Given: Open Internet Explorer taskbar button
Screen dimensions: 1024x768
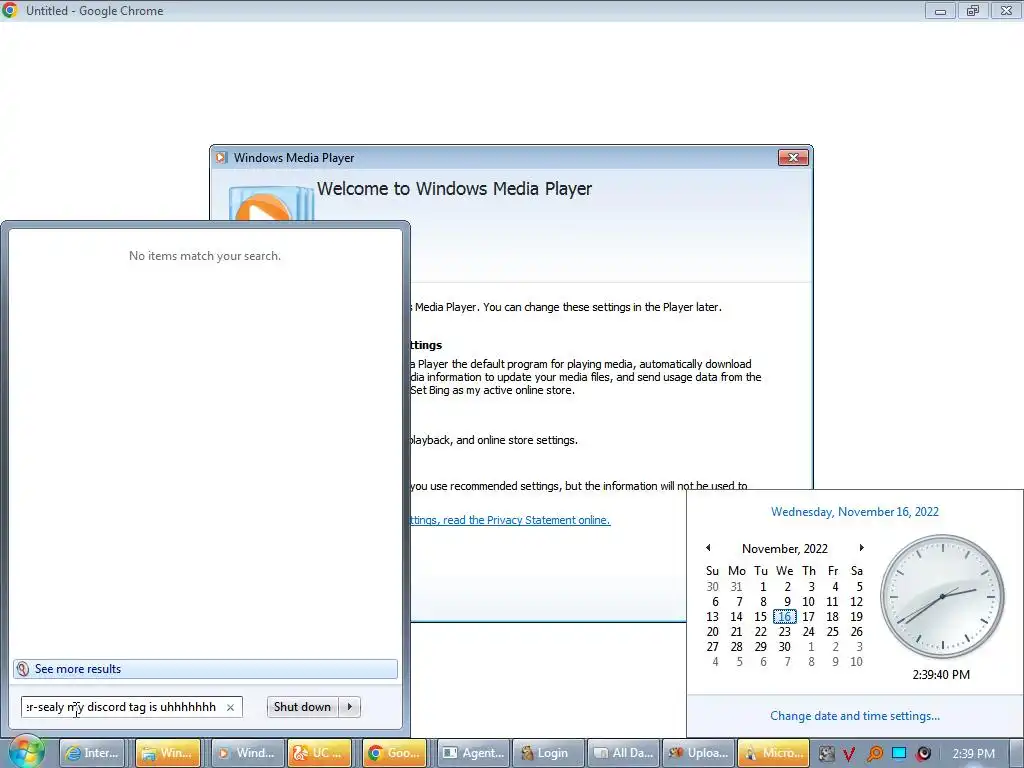Looking at the screenshot, I should (x=92, y=753).
